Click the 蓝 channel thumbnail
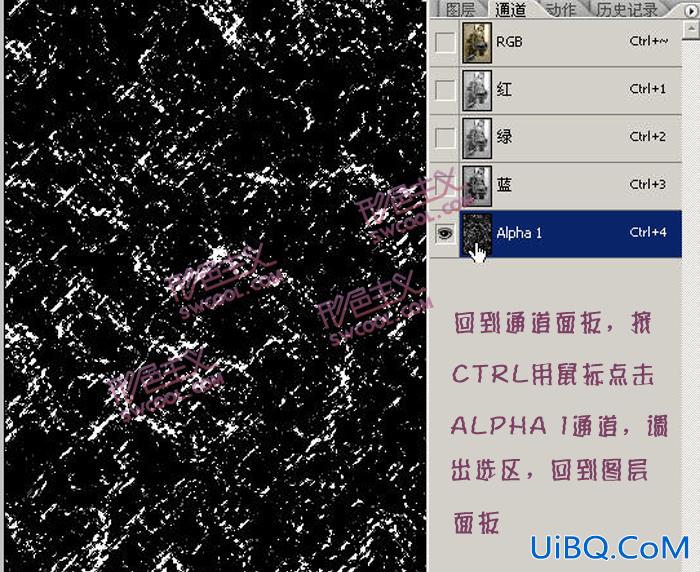 [x=477, y=186]
